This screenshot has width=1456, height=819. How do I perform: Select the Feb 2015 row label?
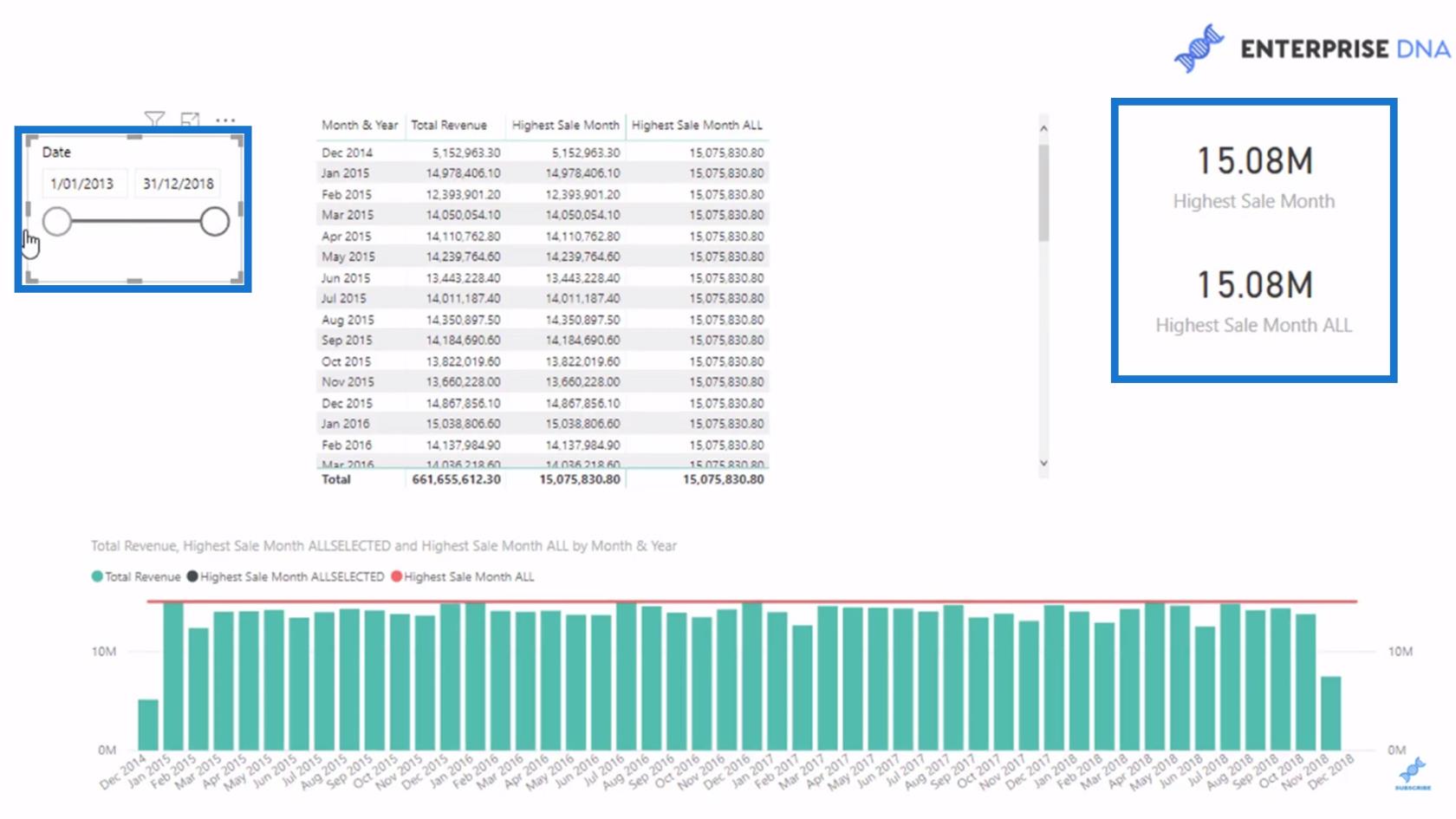(346, 195)
